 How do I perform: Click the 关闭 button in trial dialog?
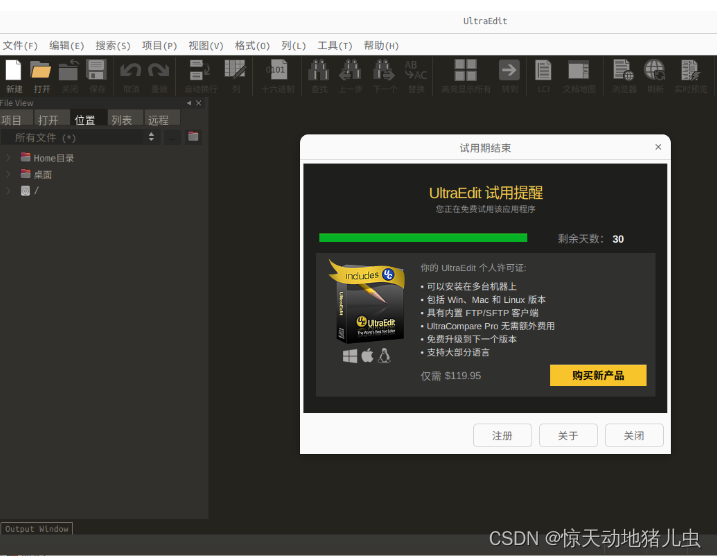pos(634,435)
